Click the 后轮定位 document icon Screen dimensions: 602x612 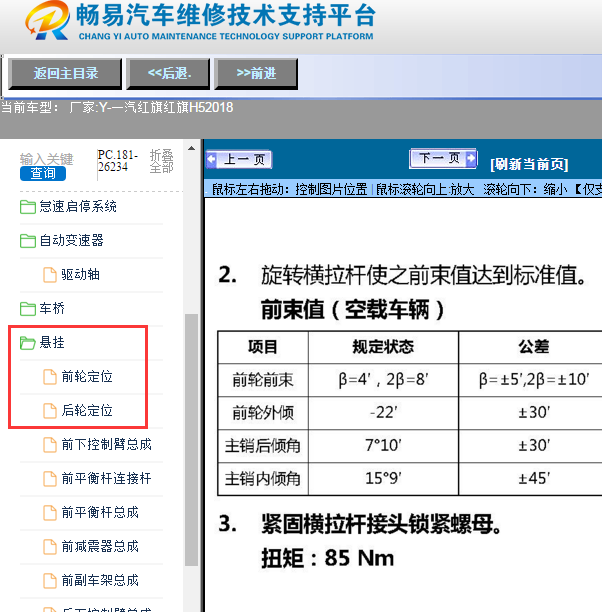click(50, 411)
